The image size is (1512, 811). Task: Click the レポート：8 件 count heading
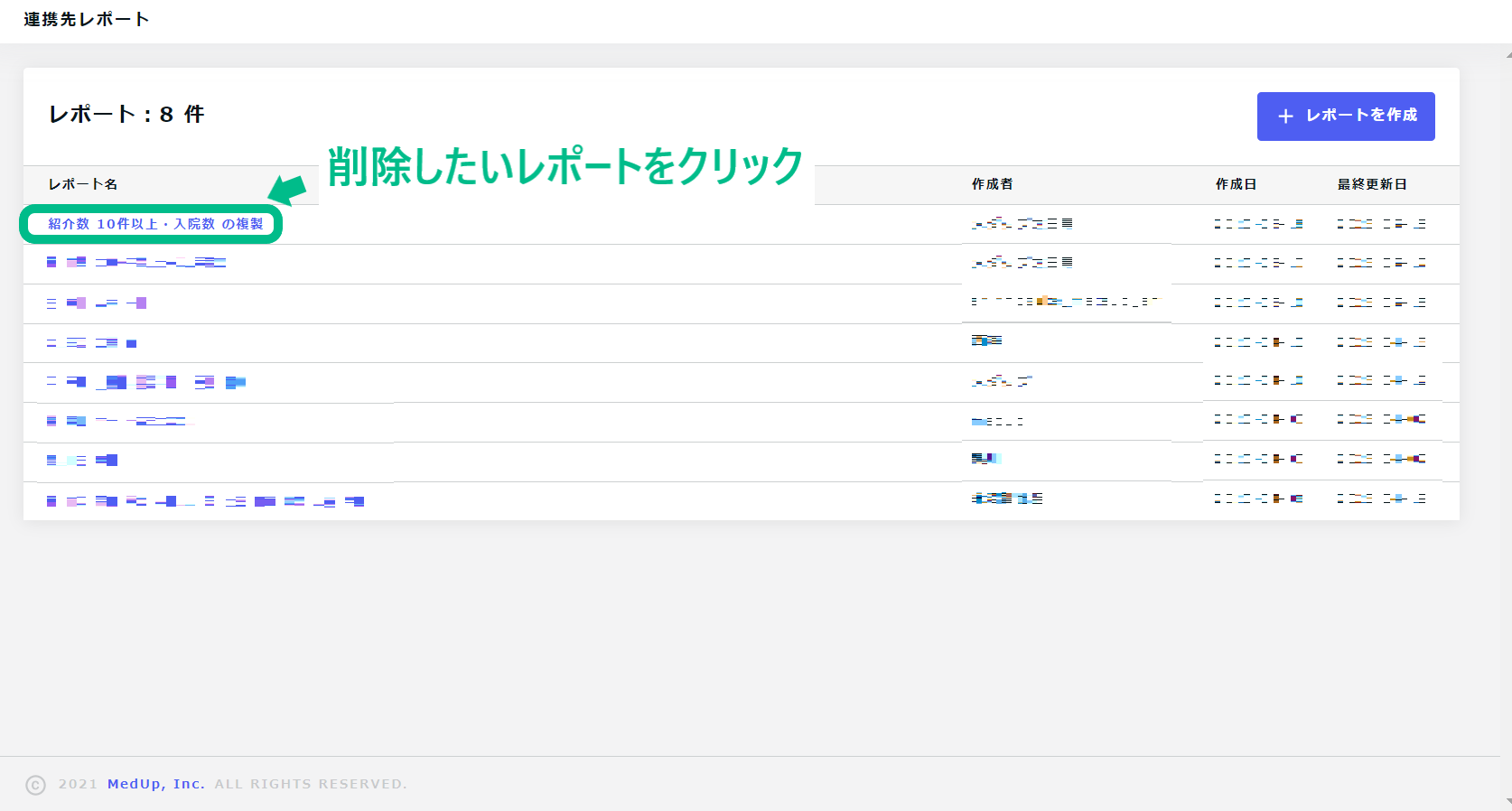coord(126,115)
